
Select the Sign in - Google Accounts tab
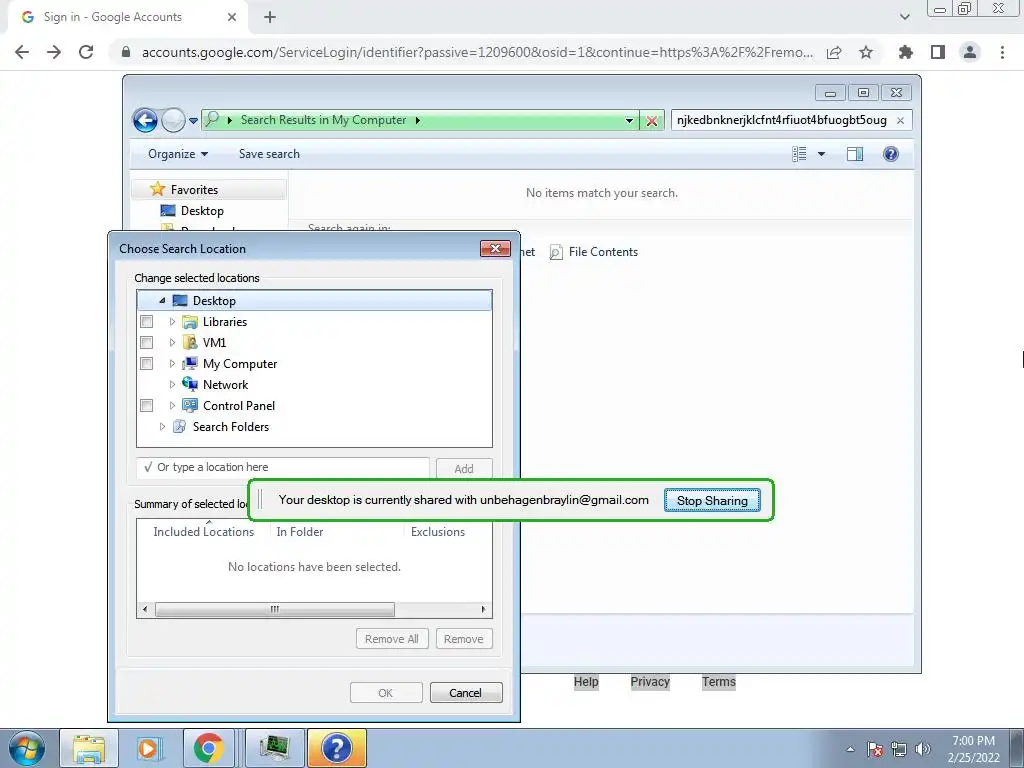point(127,17)
